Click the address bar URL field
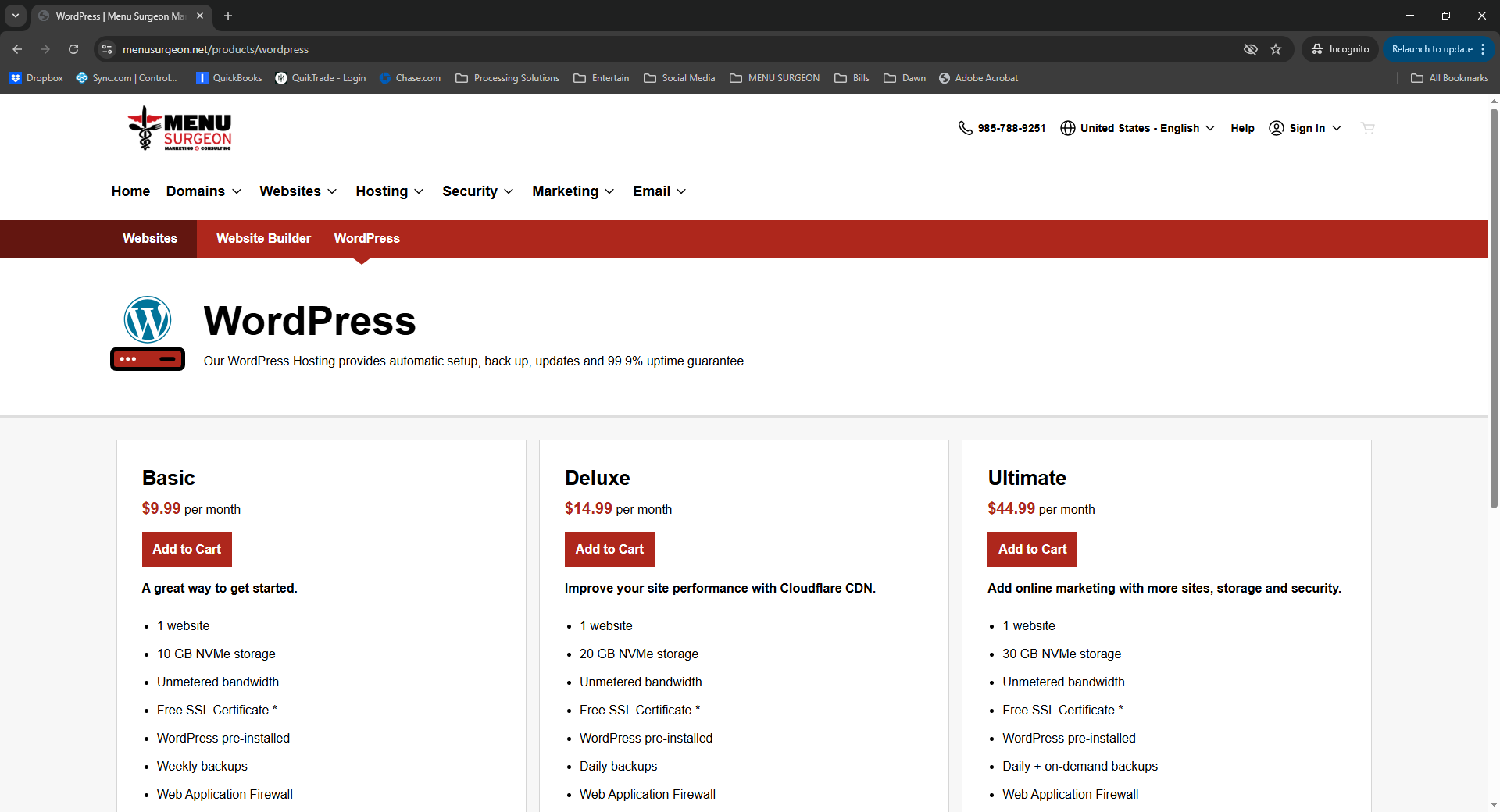The width and height of the screenshot is (1500, 812). (x=672, y=49)
